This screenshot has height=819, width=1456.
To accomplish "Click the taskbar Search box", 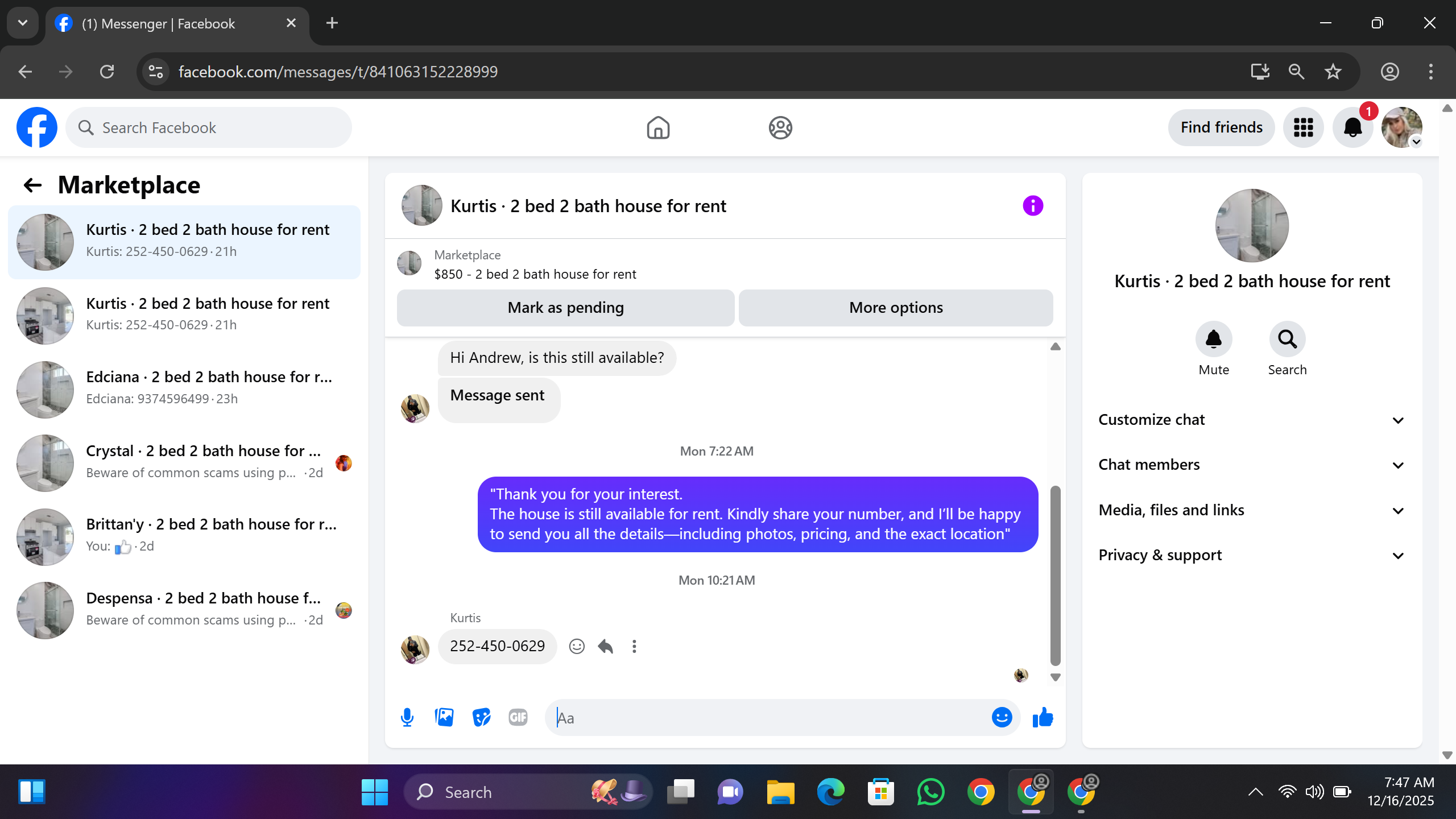I will 528,792.
